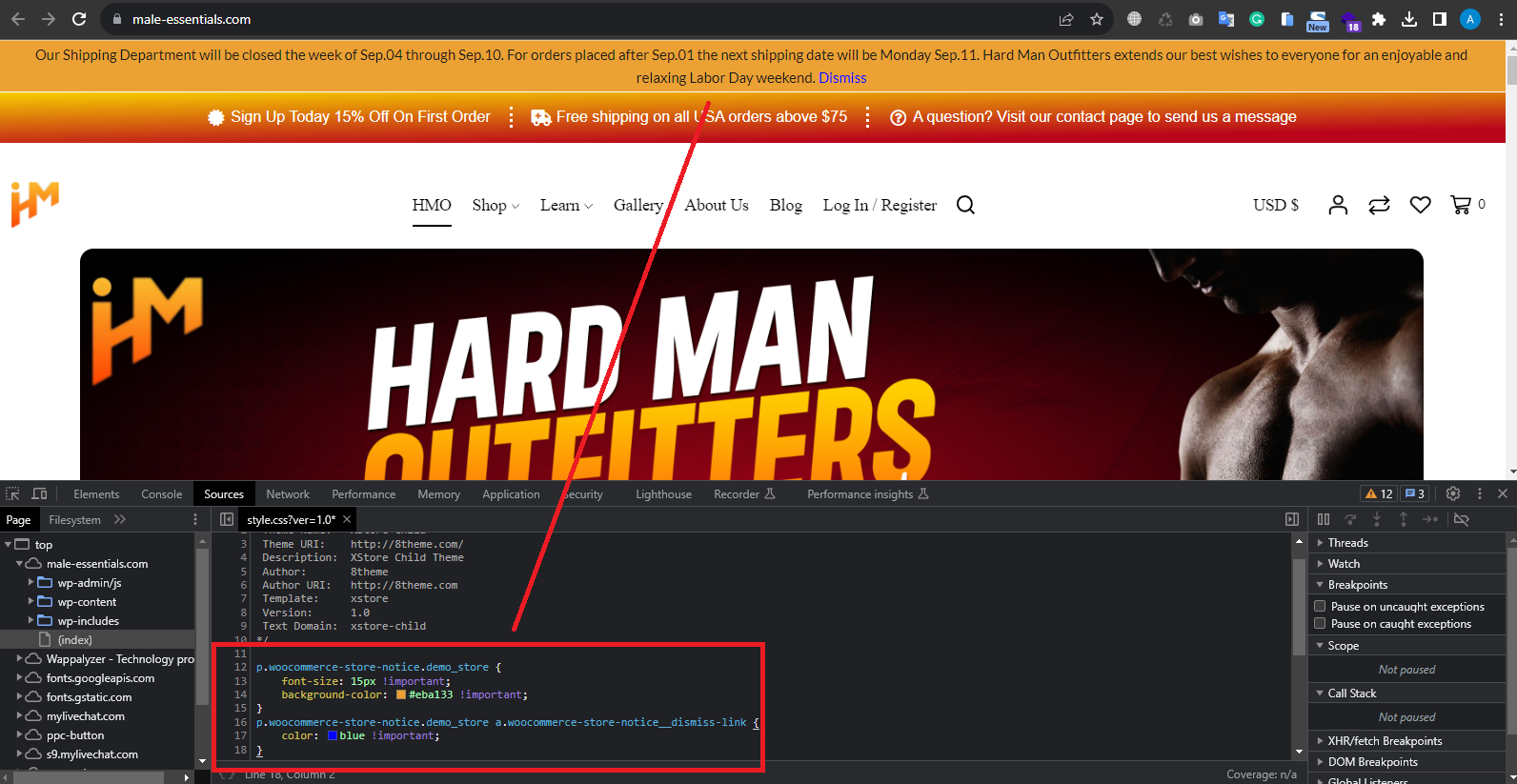The image size is (1517, 784).
Task: Switch to the Network tab
Action: point(288,493)
